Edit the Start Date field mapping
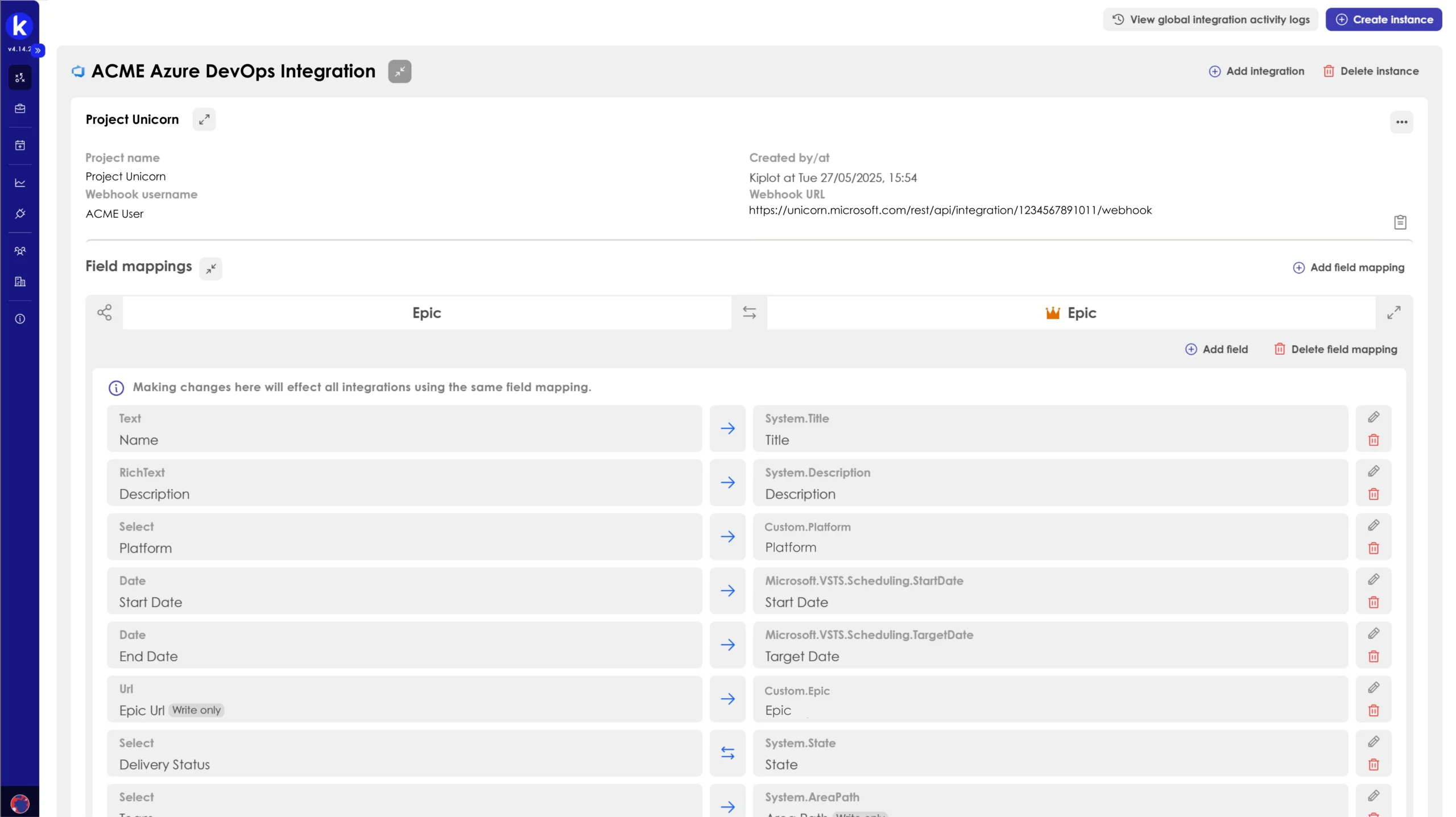 (x=1373, y=579)
